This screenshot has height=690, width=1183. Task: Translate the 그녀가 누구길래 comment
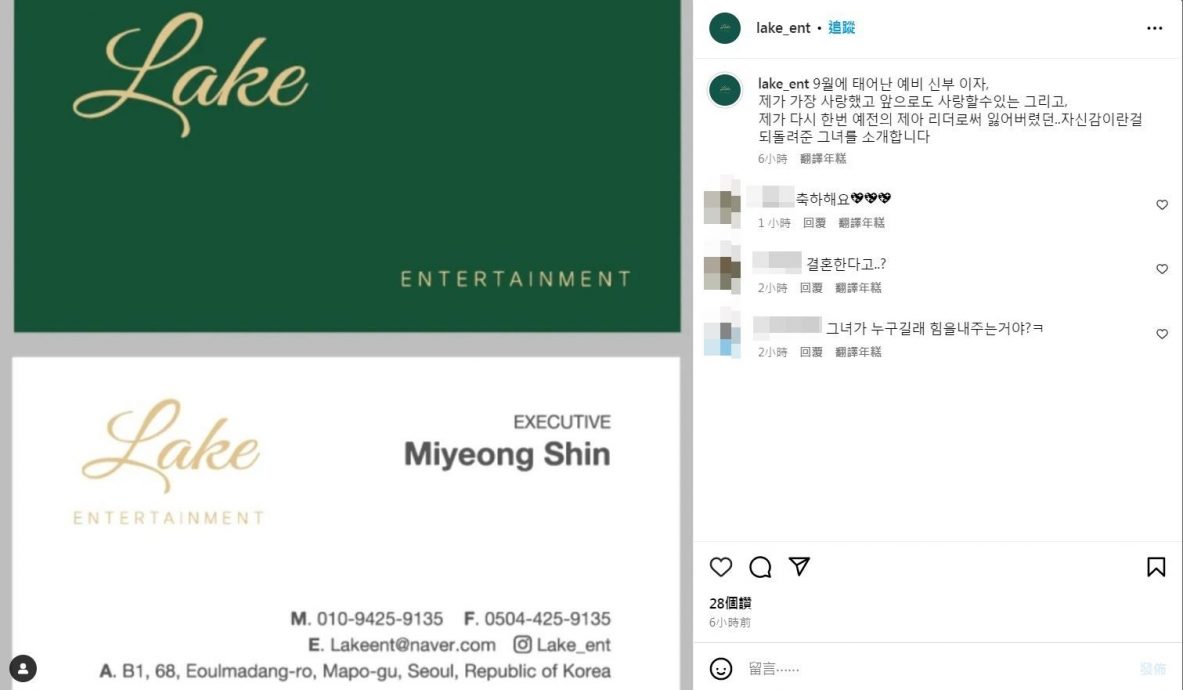(858, 351)
